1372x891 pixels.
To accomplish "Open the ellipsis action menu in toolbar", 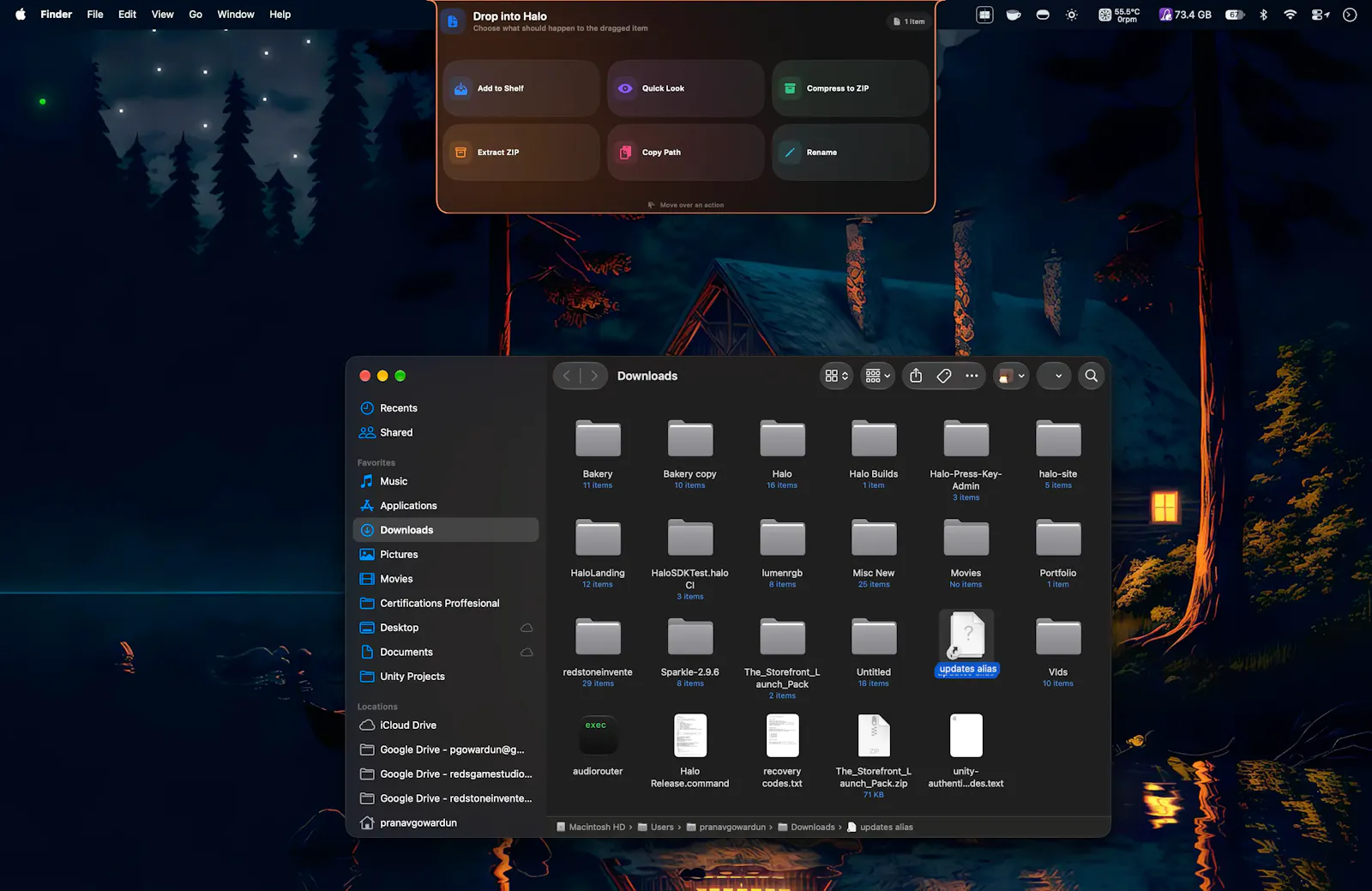I will point(972,376).
